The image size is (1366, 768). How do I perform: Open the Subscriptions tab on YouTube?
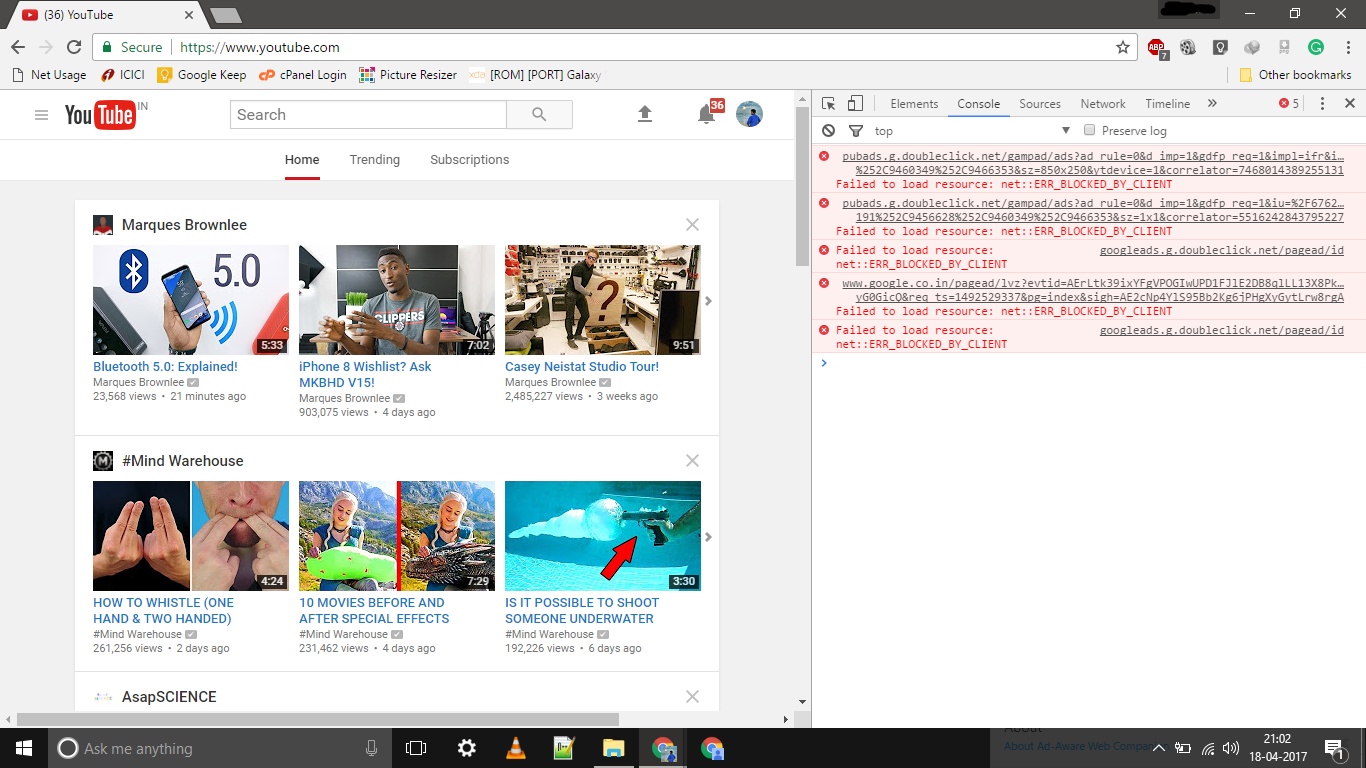click(x=470, y=160)
